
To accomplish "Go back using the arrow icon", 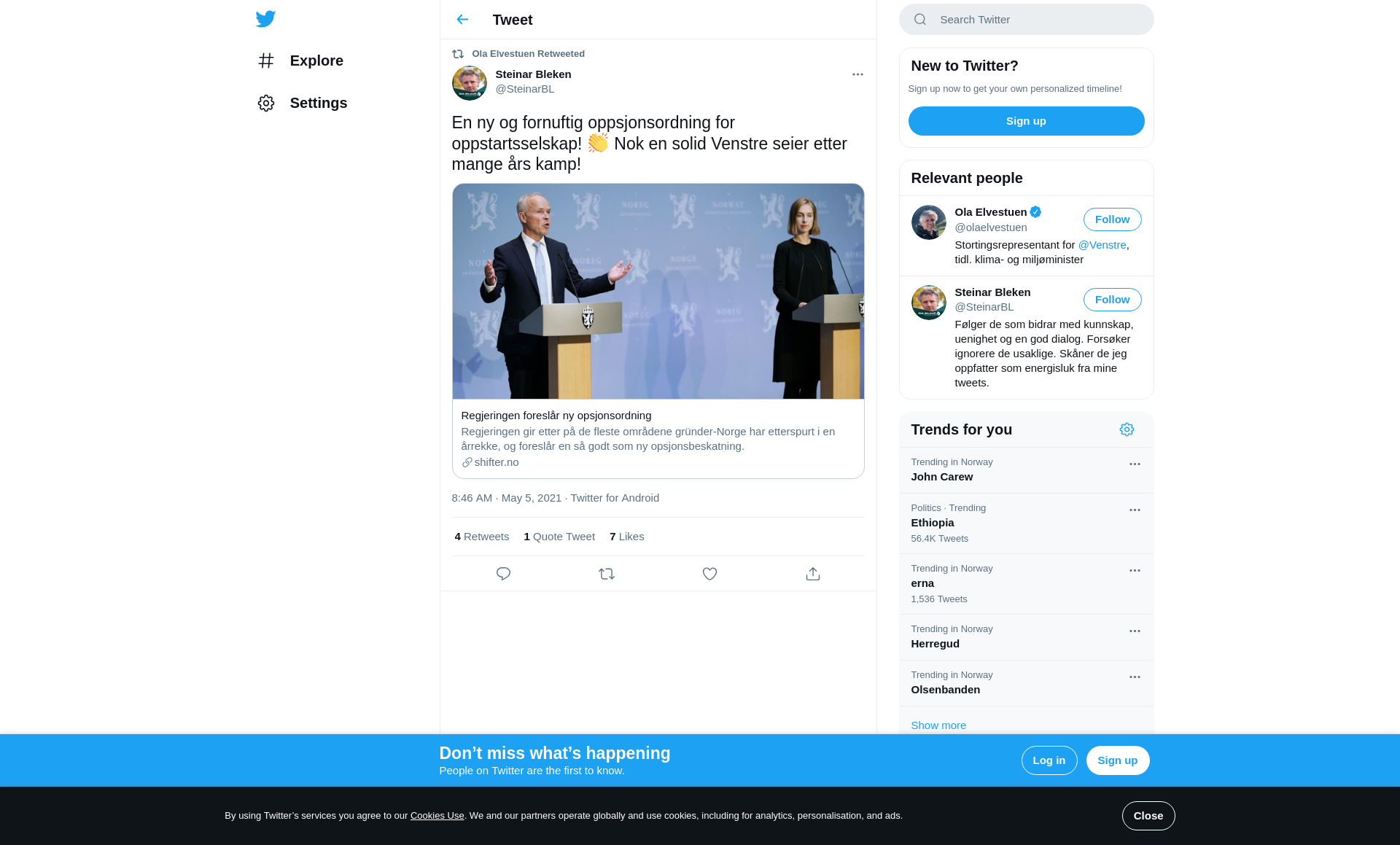I will 462,20.
